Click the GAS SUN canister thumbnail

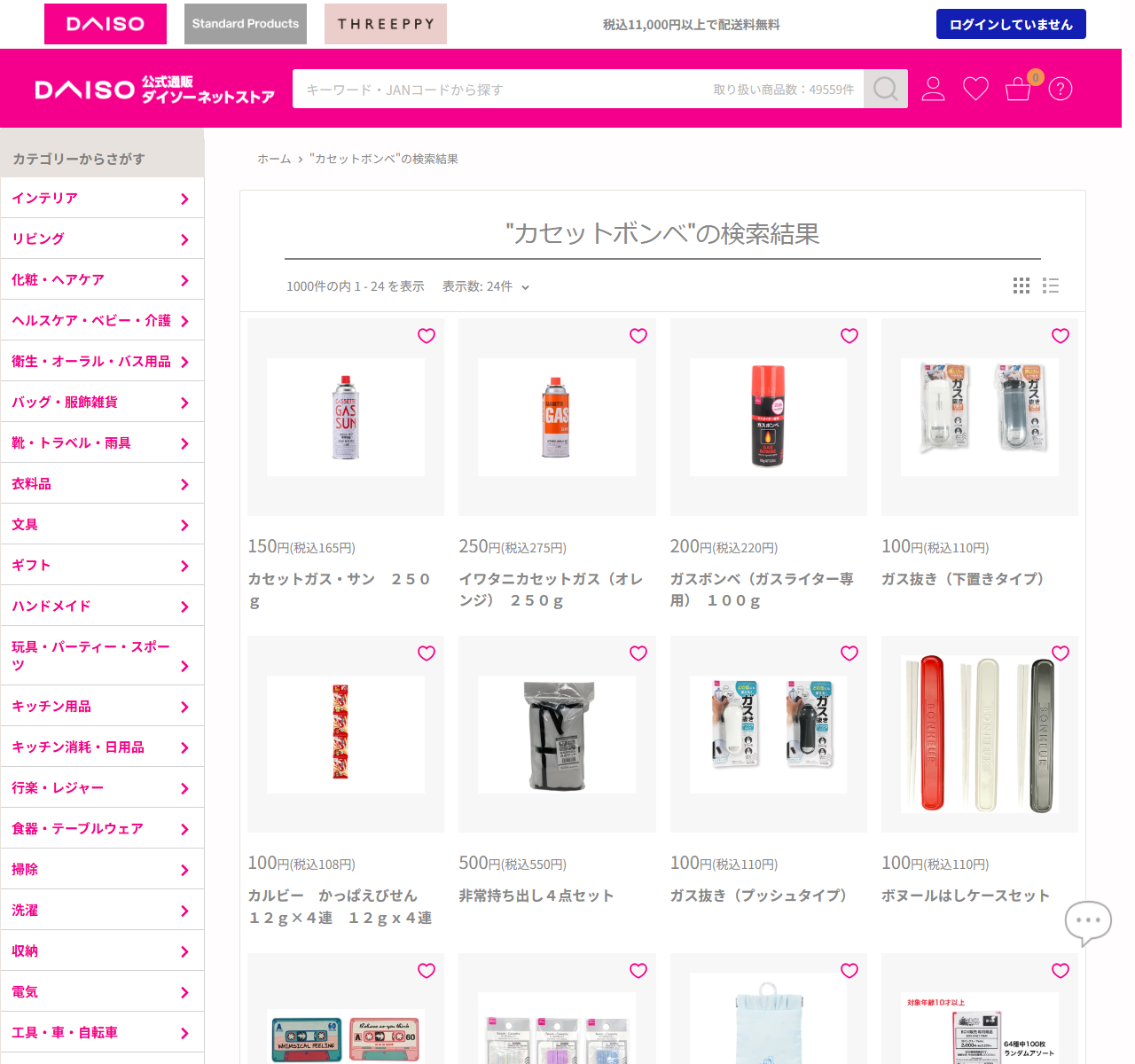pos(346,417)
